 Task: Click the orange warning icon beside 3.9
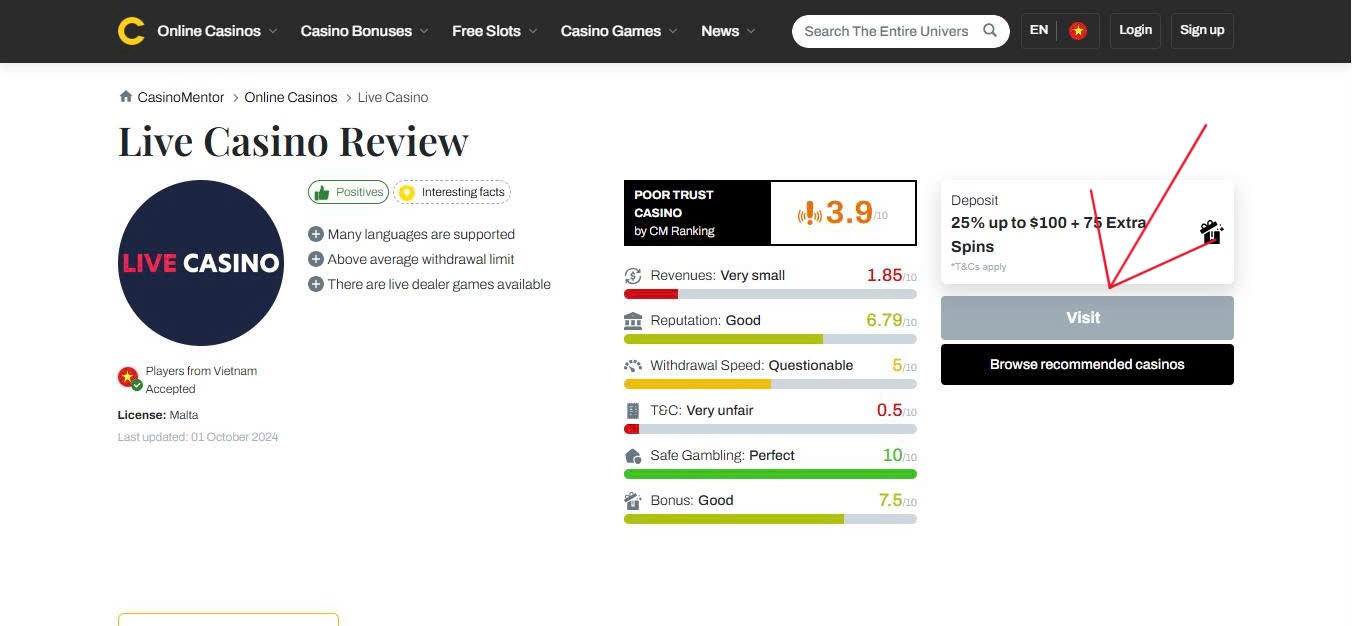point(809,213)
